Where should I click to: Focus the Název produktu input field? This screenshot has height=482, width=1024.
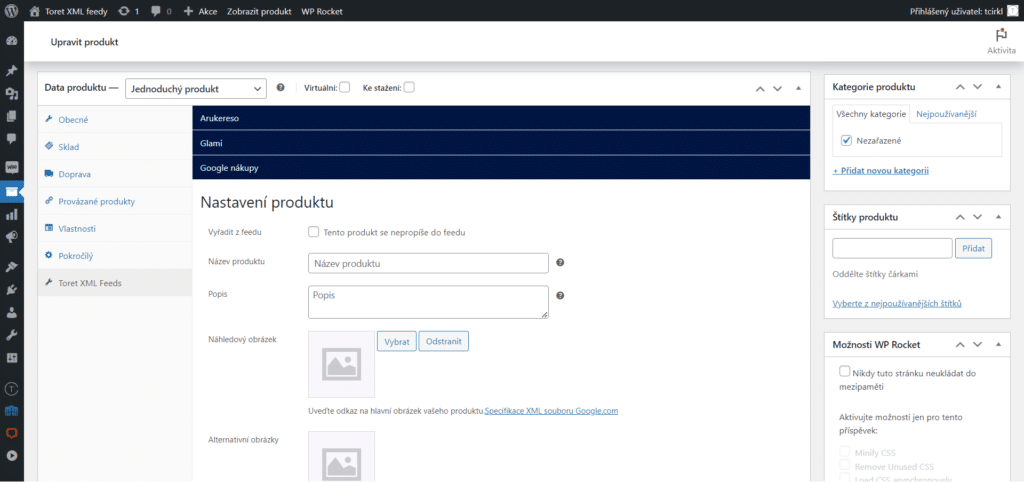(428, 263)
